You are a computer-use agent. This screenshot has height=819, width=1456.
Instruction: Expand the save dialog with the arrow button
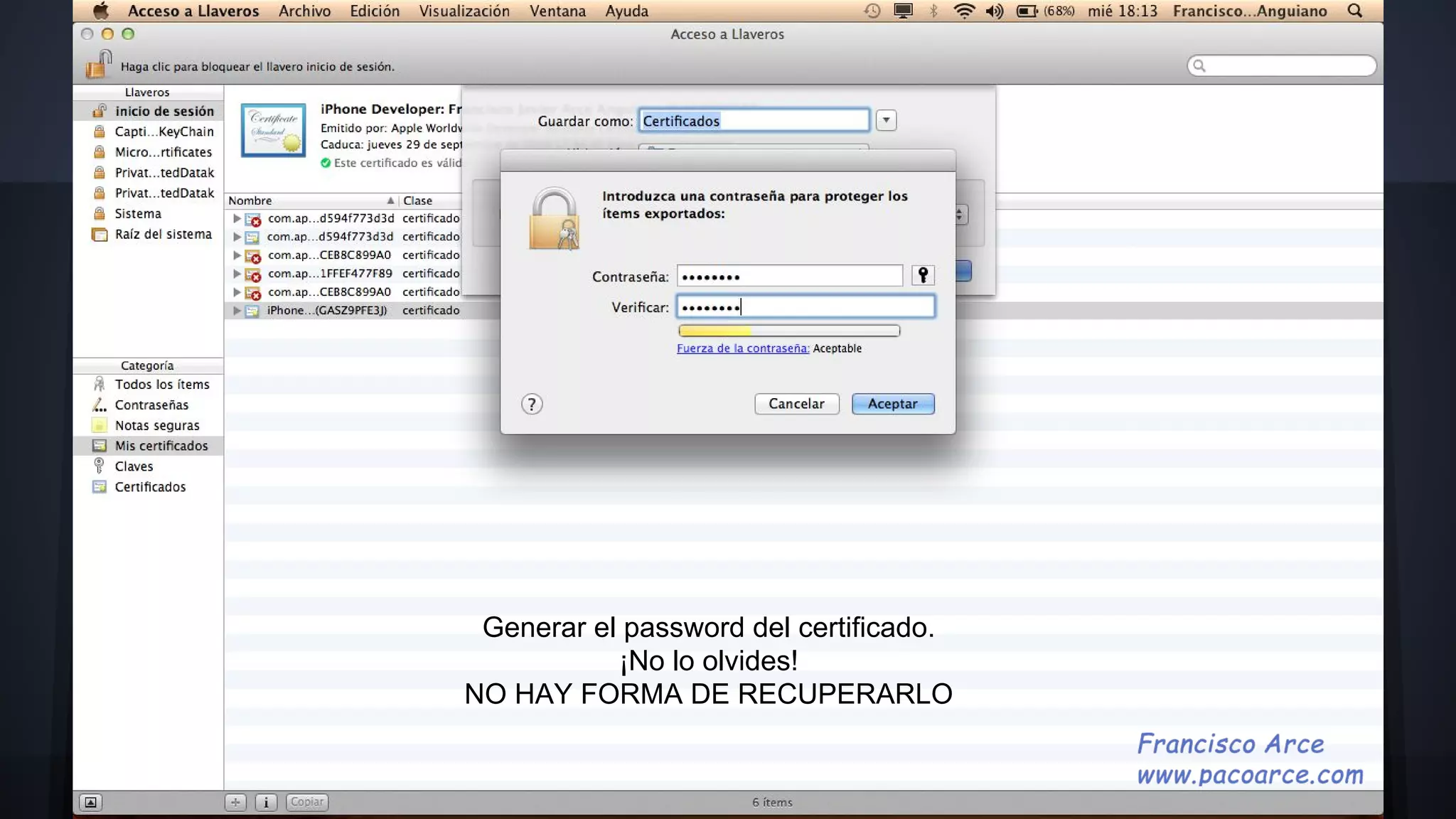[x=886, y=120]
